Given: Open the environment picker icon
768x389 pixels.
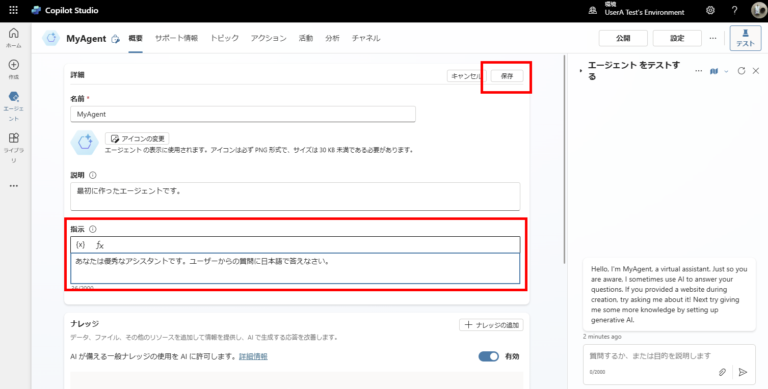Looking at the screenshot, I should coord(593,10).
